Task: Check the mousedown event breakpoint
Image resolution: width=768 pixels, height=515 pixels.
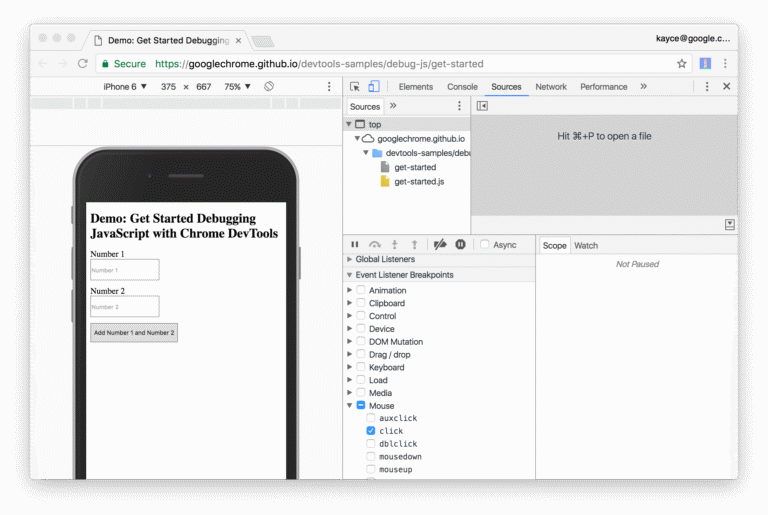Action: (371, 456)
